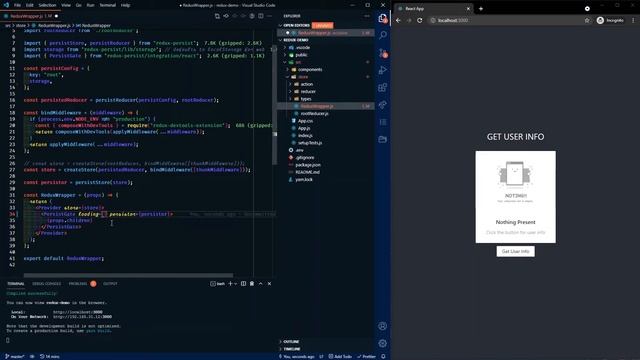Screen dimensions: 640x360
Task: Open the Manage gear in VS Code
Action: click(382, 343)
